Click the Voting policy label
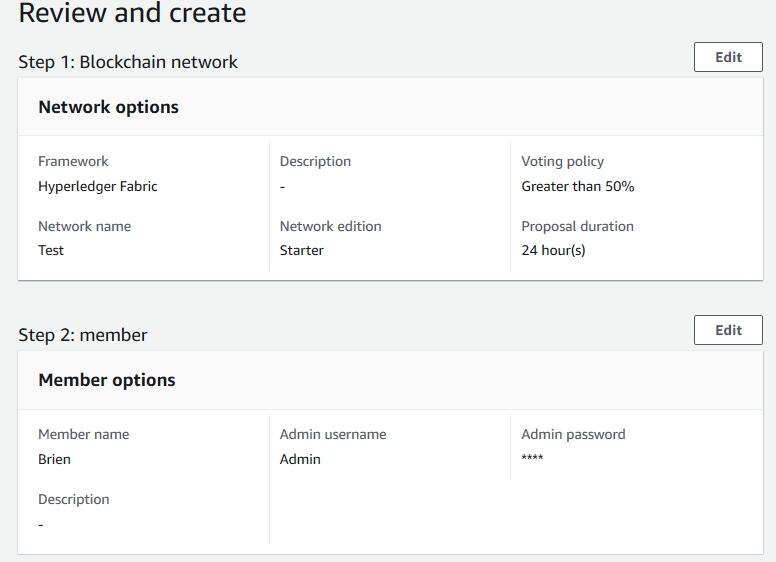 pos(562,161)
